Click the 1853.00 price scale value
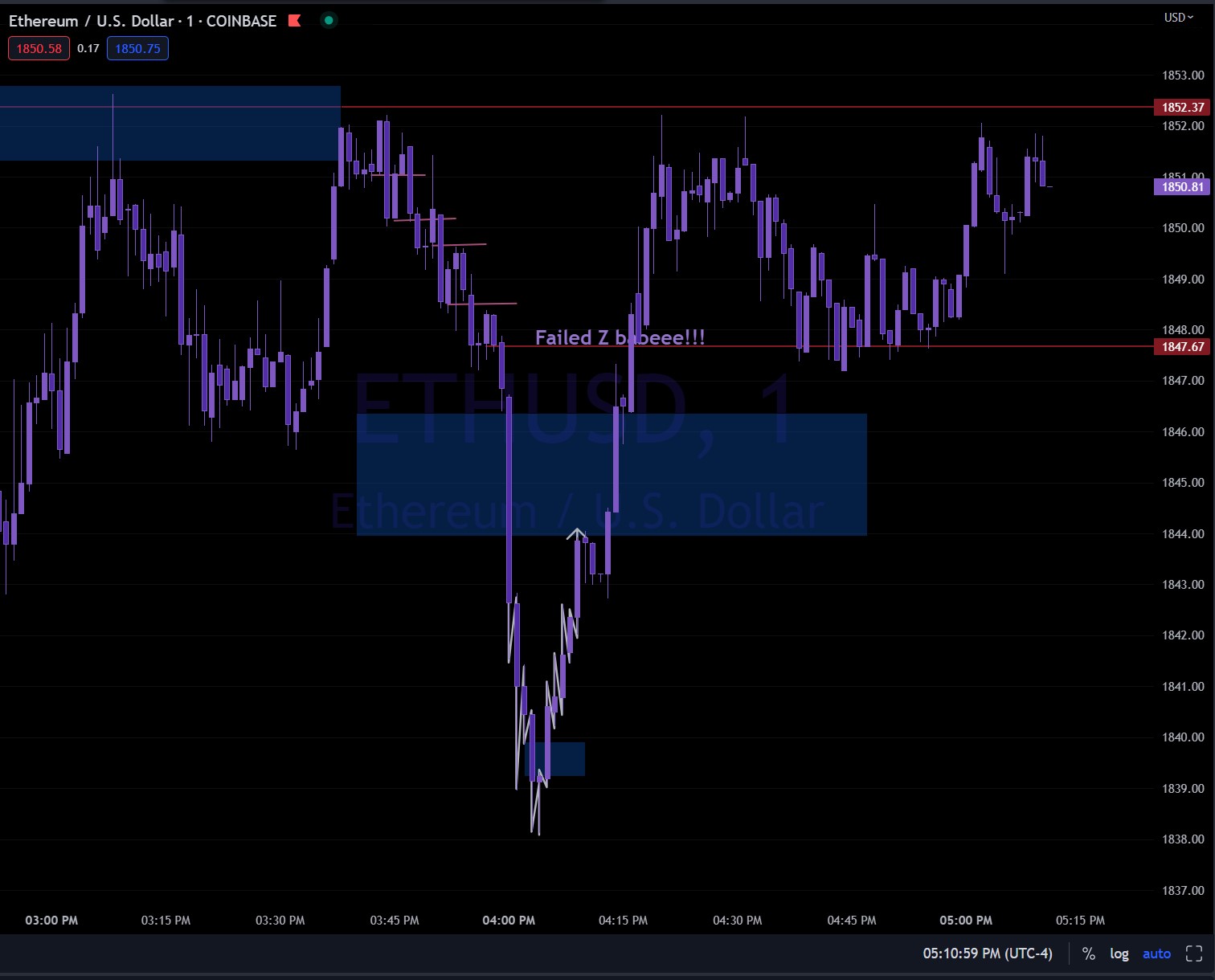Viewport: 1215px width, 980px height. pos(1183,76)
